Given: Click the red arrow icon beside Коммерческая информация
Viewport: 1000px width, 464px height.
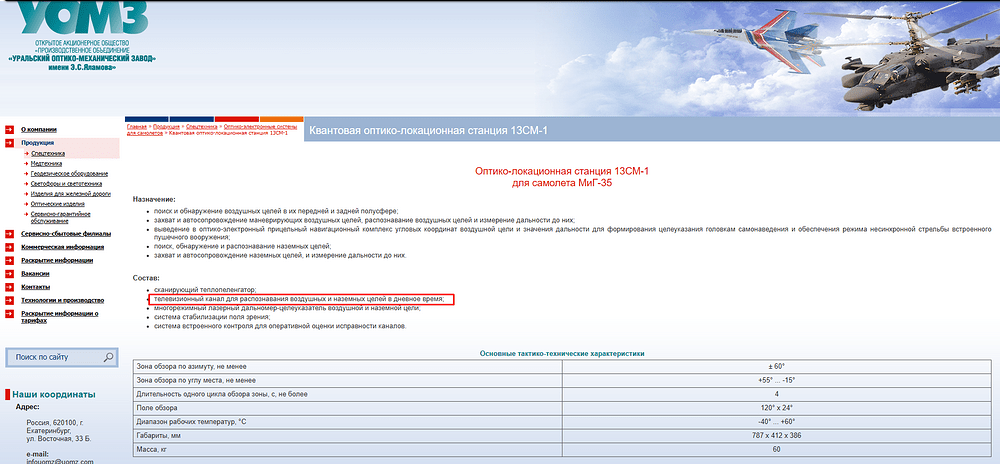Looking at the screenshot, I should [x=9, y=247].
